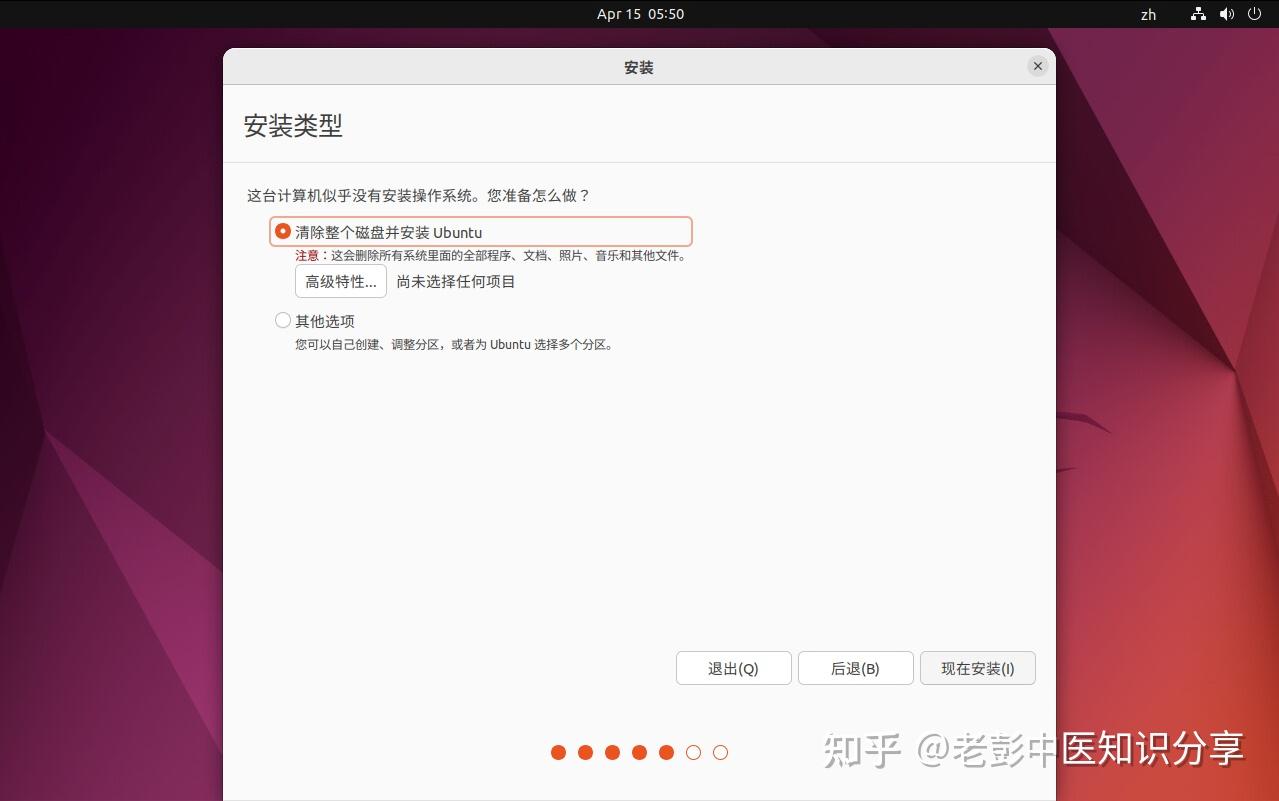
Task: Click the last empty progress dot
Action: tap(720, 752)
